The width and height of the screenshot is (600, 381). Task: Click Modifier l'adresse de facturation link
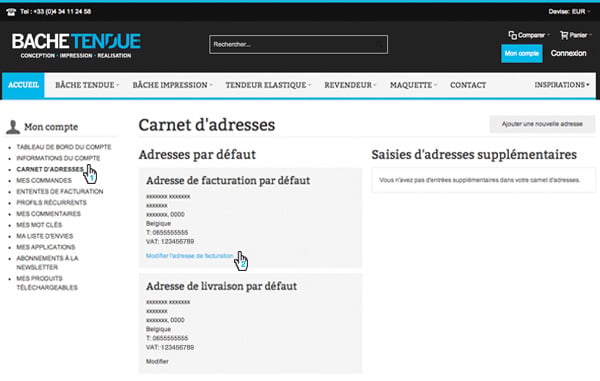190,256
